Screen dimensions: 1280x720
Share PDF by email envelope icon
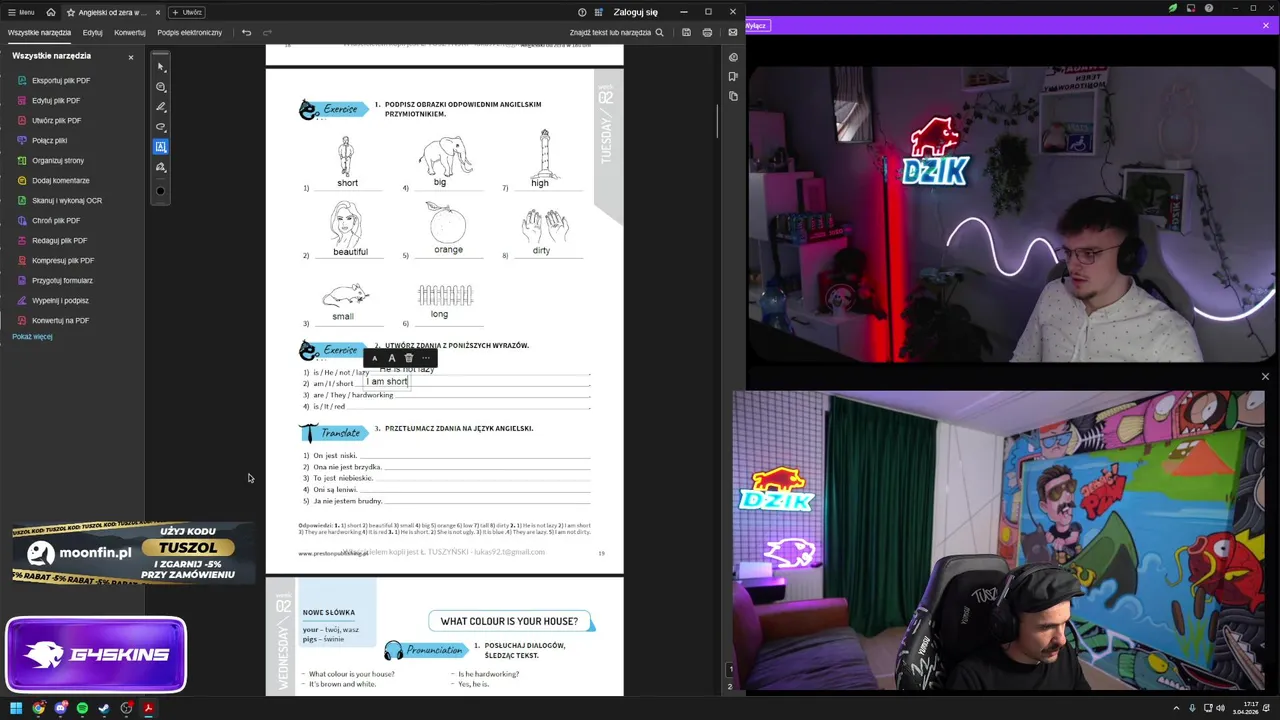tap(732, 32)
